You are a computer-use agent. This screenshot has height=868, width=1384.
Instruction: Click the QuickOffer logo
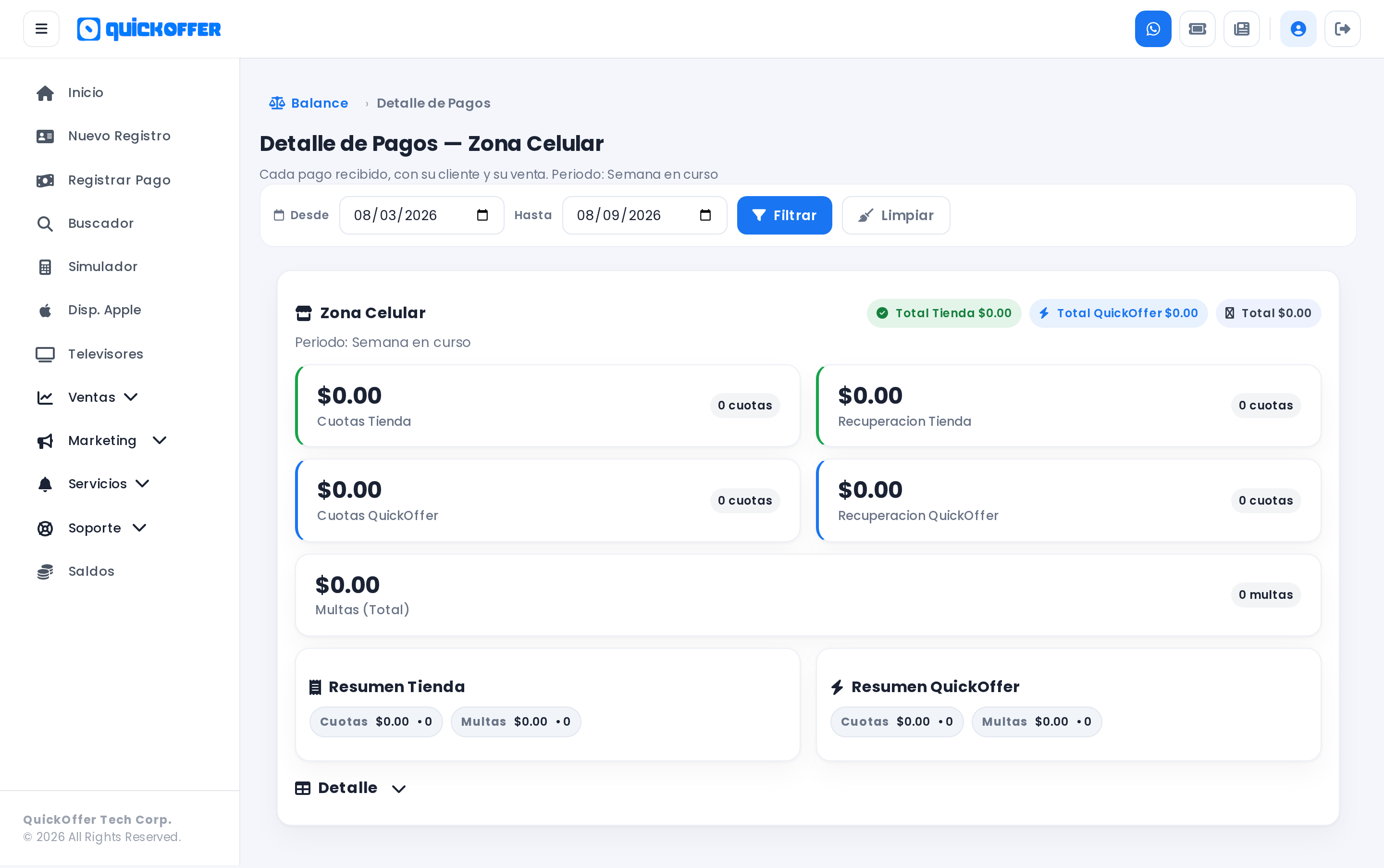pyautogui.click(x=148, y=29)
